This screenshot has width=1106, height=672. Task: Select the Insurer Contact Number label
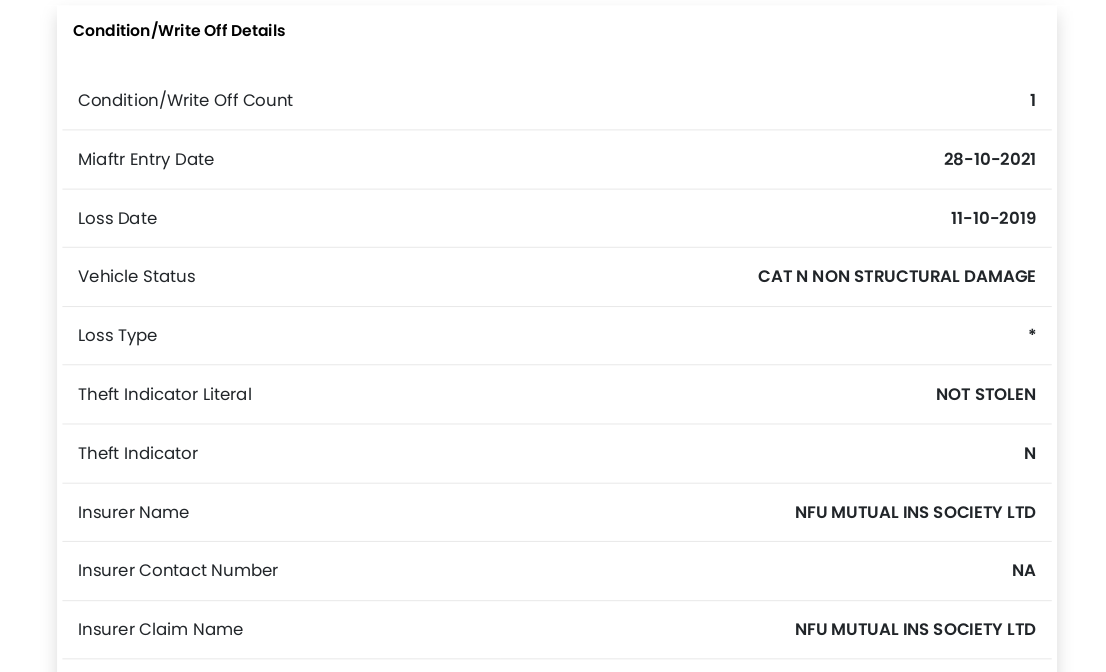(x=178, y=570)
